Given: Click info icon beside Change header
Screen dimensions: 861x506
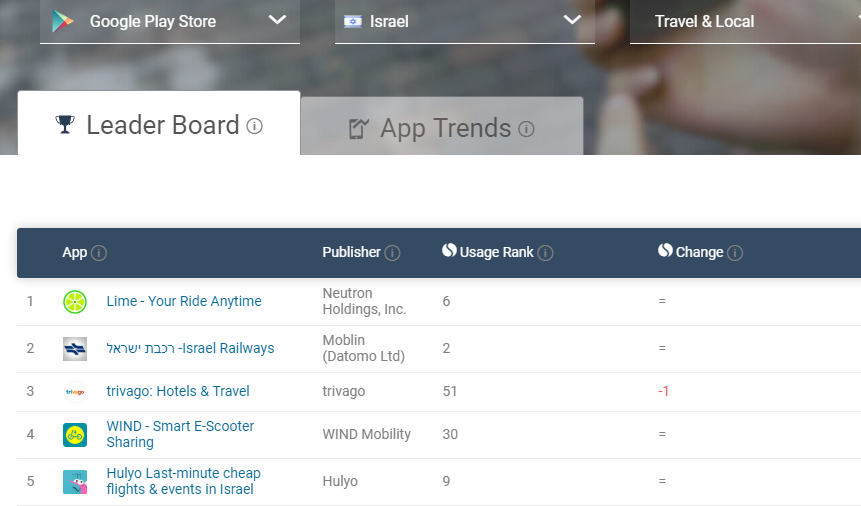Looking at the screenshot, I should [x=735, y=253].
